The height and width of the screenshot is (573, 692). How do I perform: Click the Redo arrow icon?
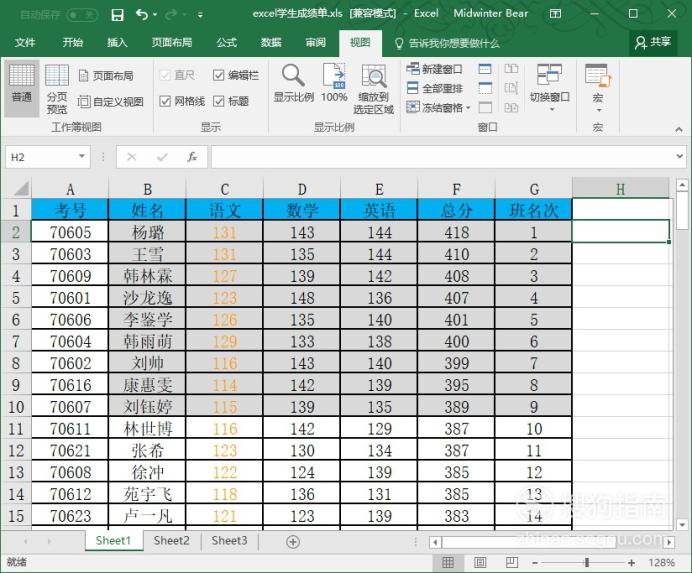[x=170, y=15]
